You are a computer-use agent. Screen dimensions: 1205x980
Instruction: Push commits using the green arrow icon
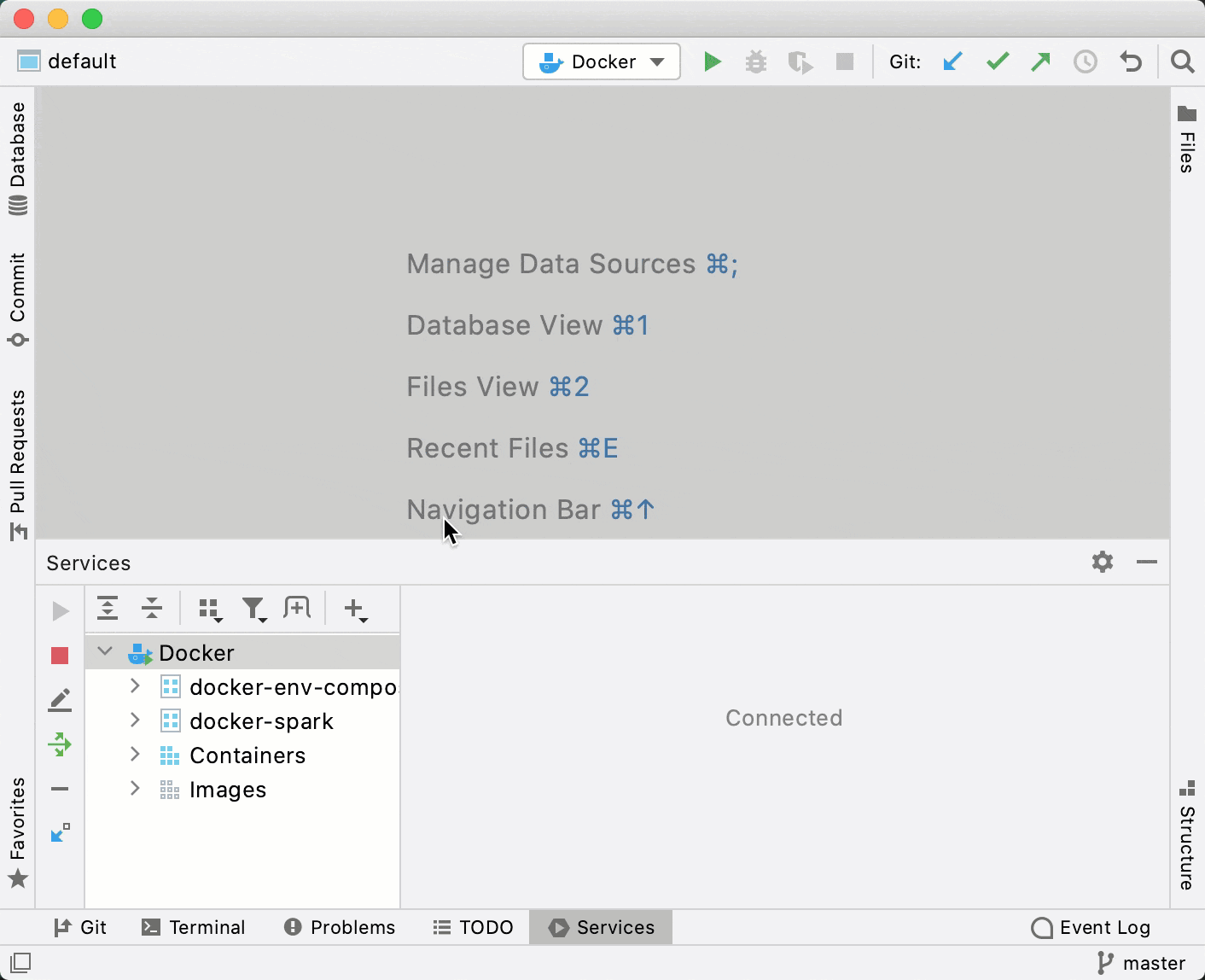point(1040,61)
